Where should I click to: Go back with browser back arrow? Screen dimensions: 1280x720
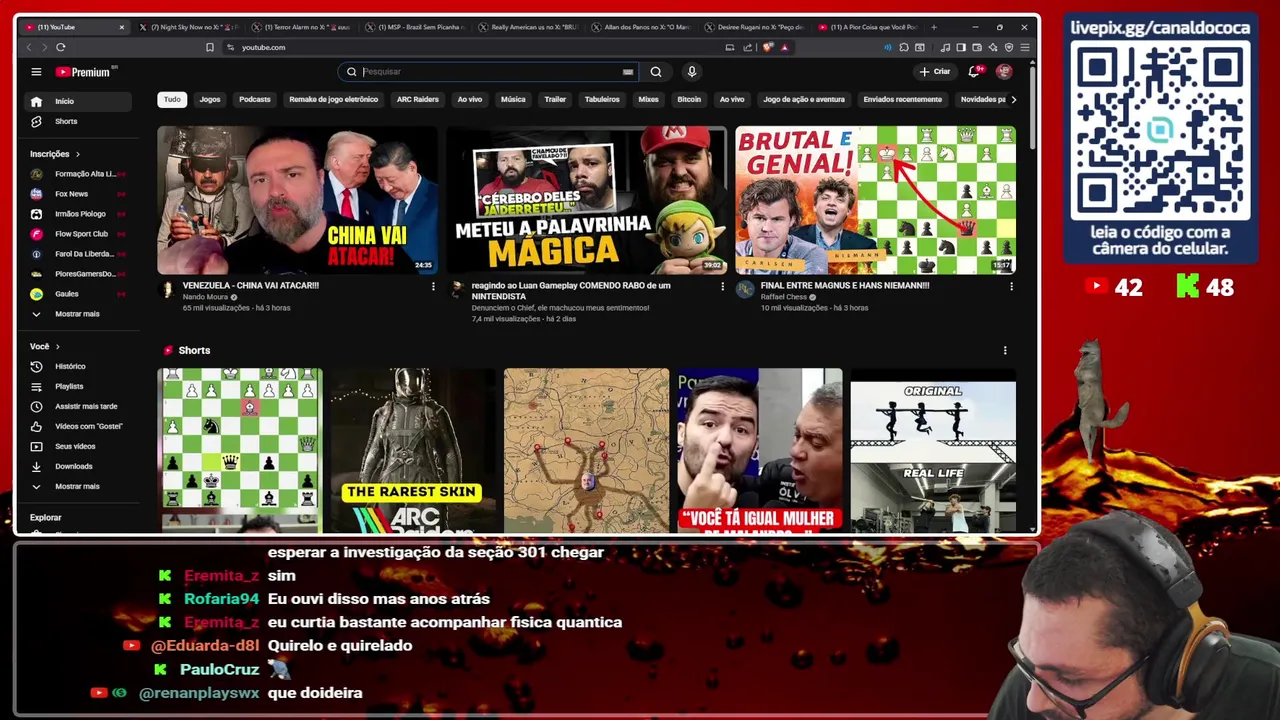(x=29, y=47)
